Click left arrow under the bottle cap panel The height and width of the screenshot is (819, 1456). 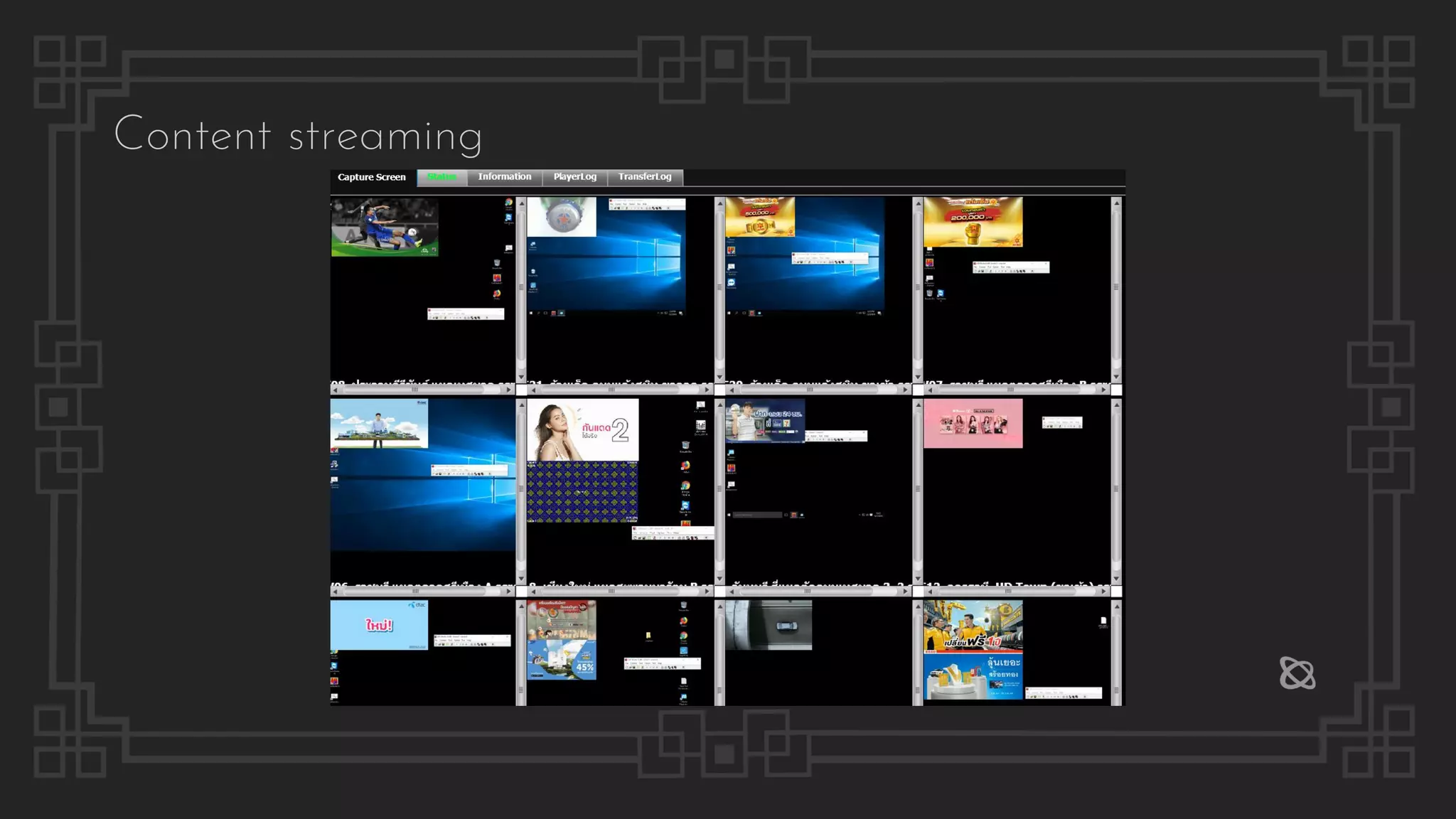click(x=532, y=390)
